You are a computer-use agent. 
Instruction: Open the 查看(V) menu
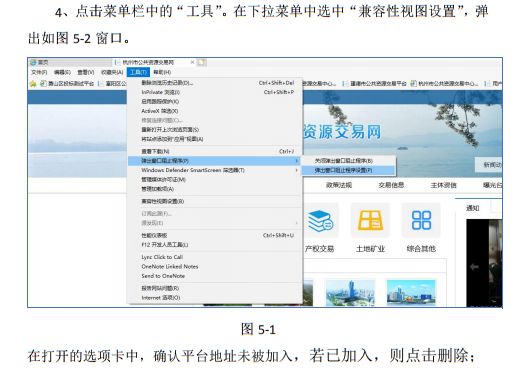tap(86, 72)
